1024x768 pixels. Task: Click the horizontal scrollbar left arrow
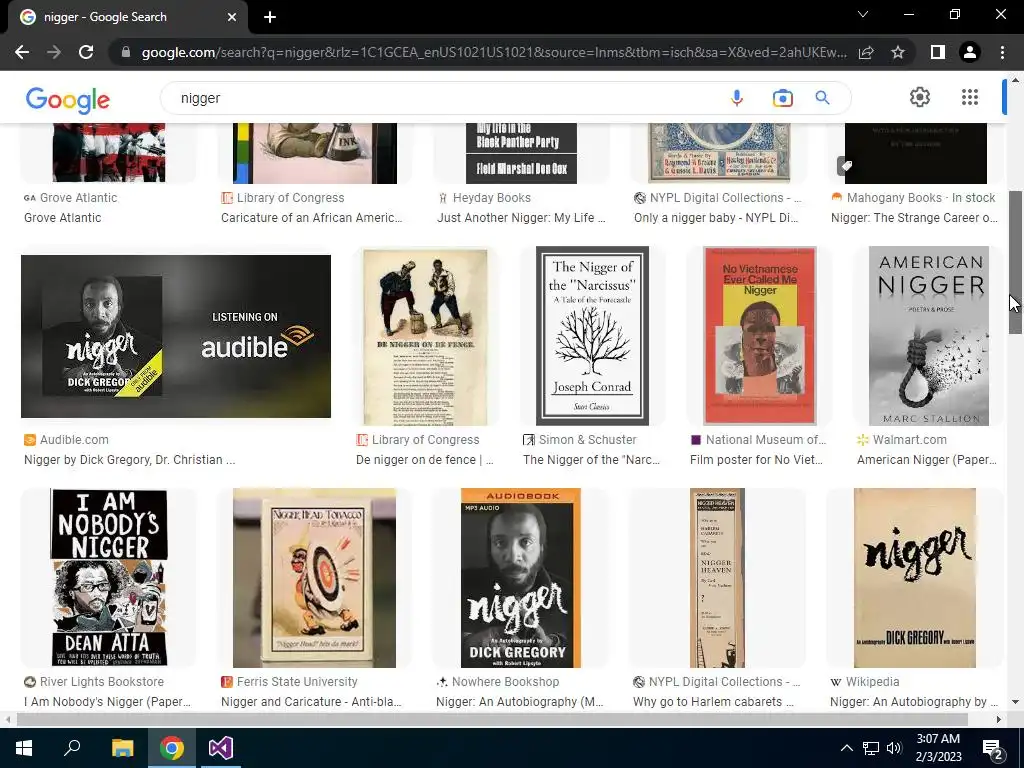(8, 720)
